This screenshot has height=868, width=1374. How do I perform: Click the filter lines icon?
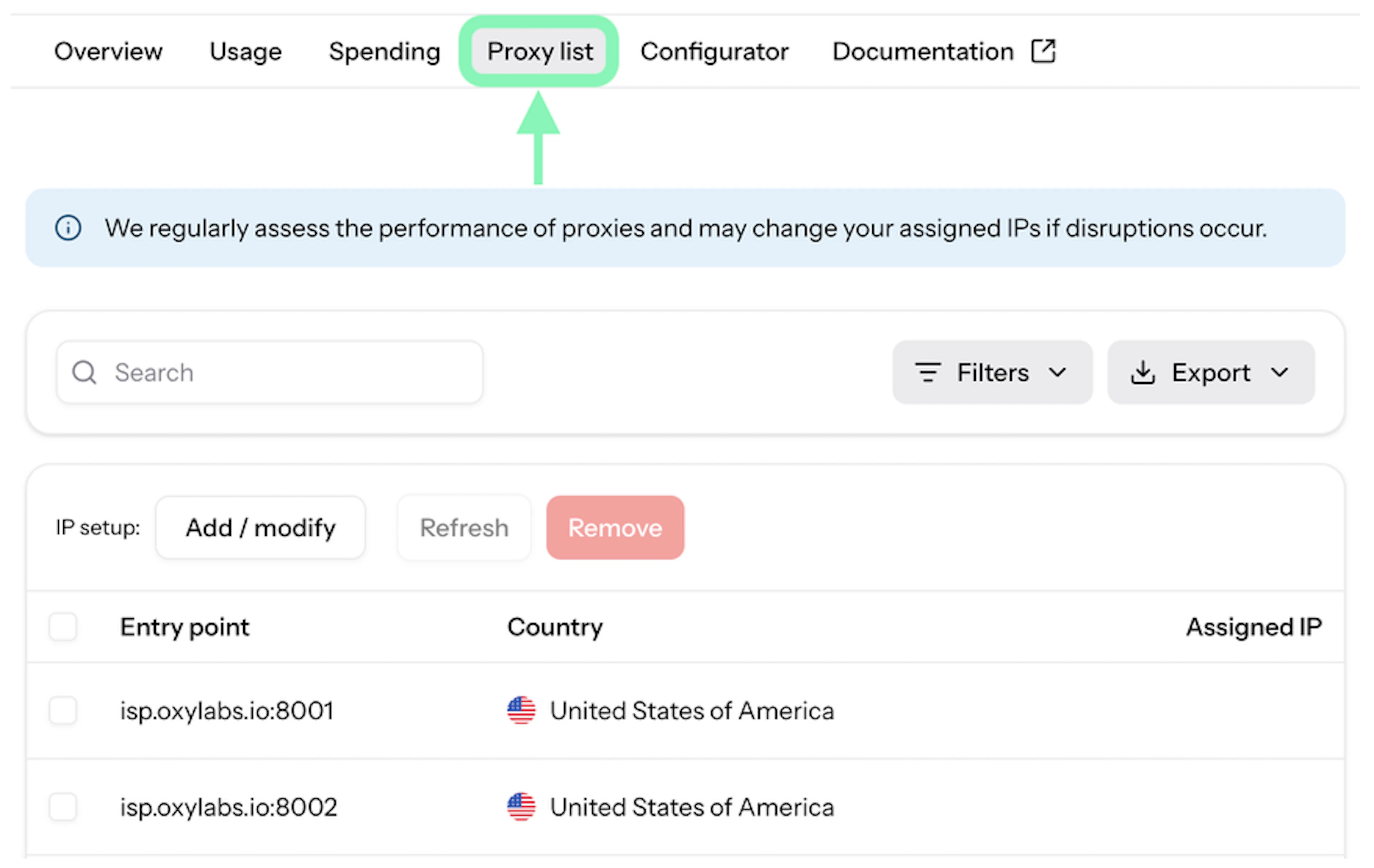pyautogui.click(x=929, y=372)
